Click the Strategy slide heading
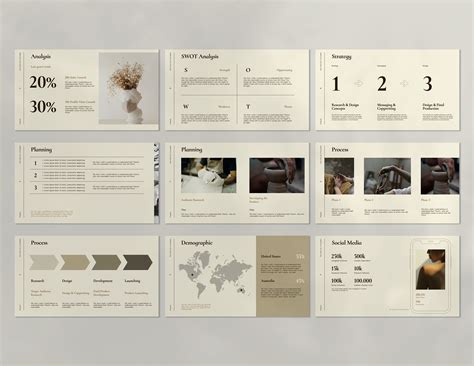 pos(341,56)
